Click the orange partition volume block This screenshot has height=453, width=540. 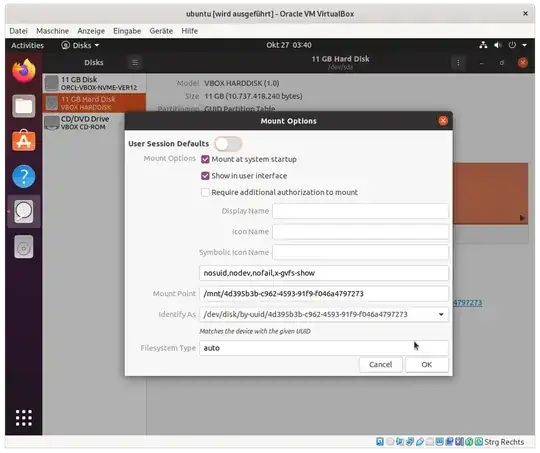[490, 194]
